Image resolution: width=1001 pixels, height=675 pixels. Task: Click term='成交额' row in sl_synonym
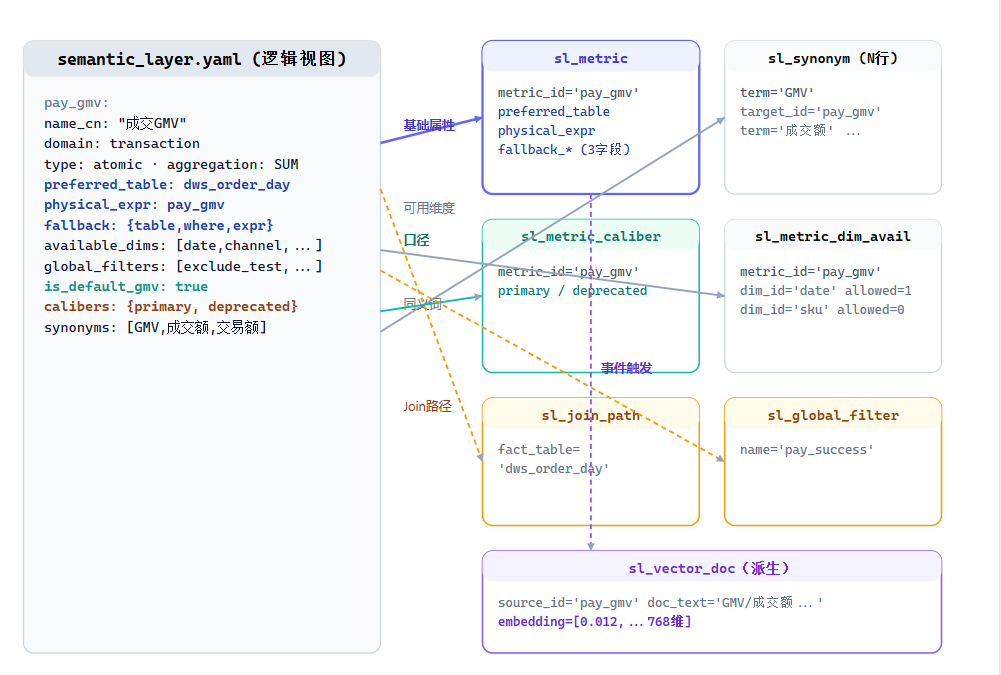800,130
